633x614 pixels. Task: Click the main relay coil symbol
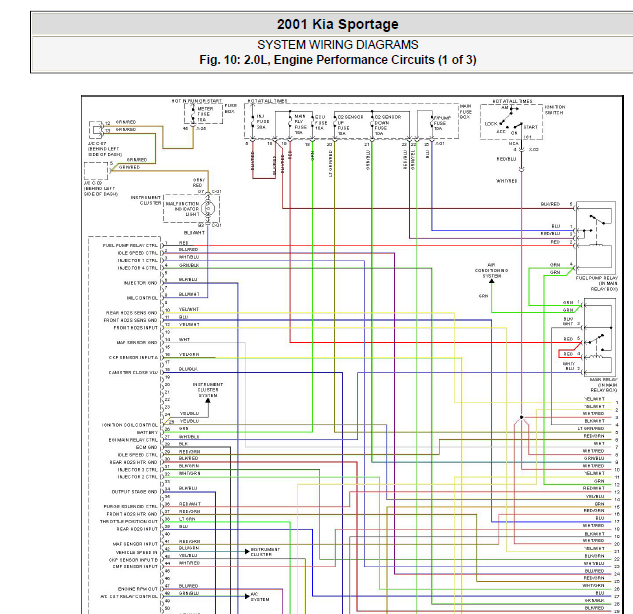[596, 356]
